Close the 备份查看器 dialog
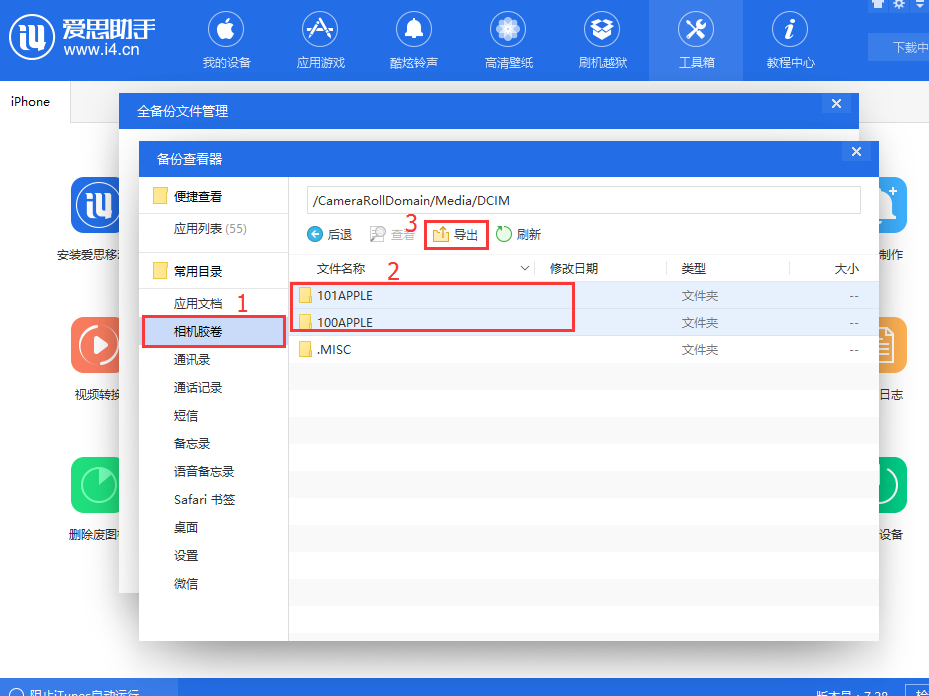 tap(856, 152)
